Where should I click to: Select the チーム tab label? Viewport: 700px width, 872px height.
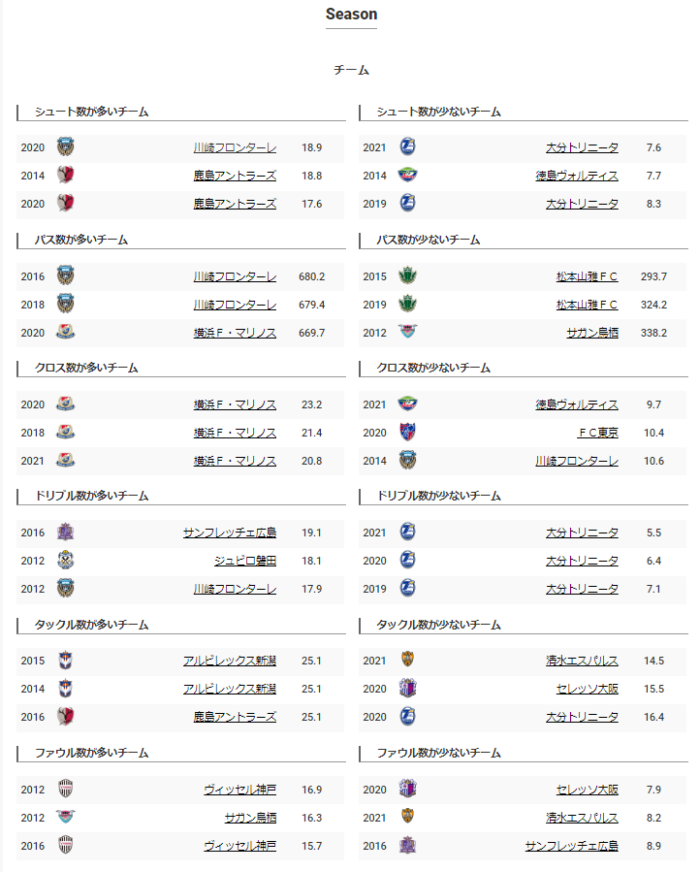tap(351, 70)
